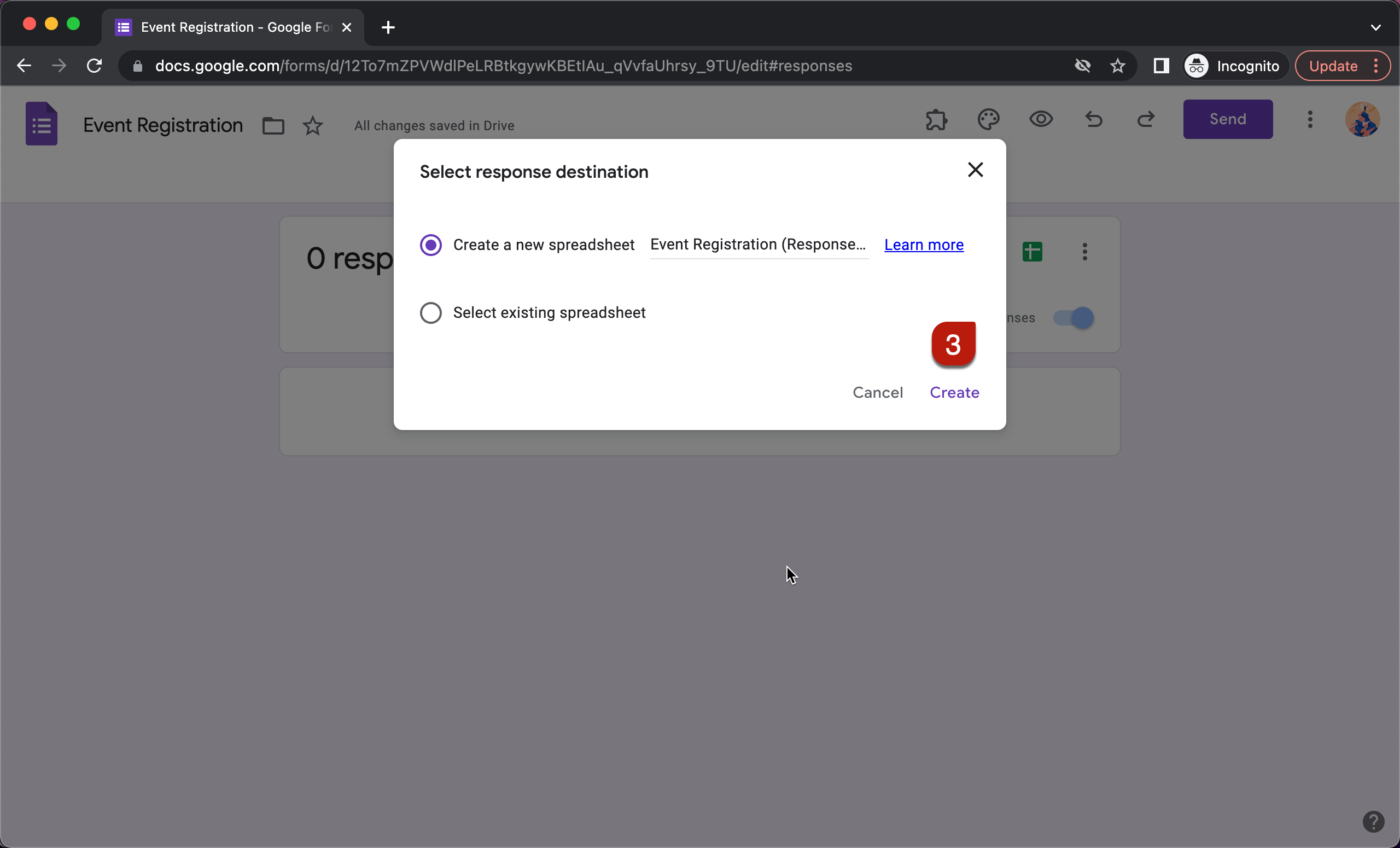Click the Create button in dialog
Screen dimensions: 1400x848
tap(954, 392)
